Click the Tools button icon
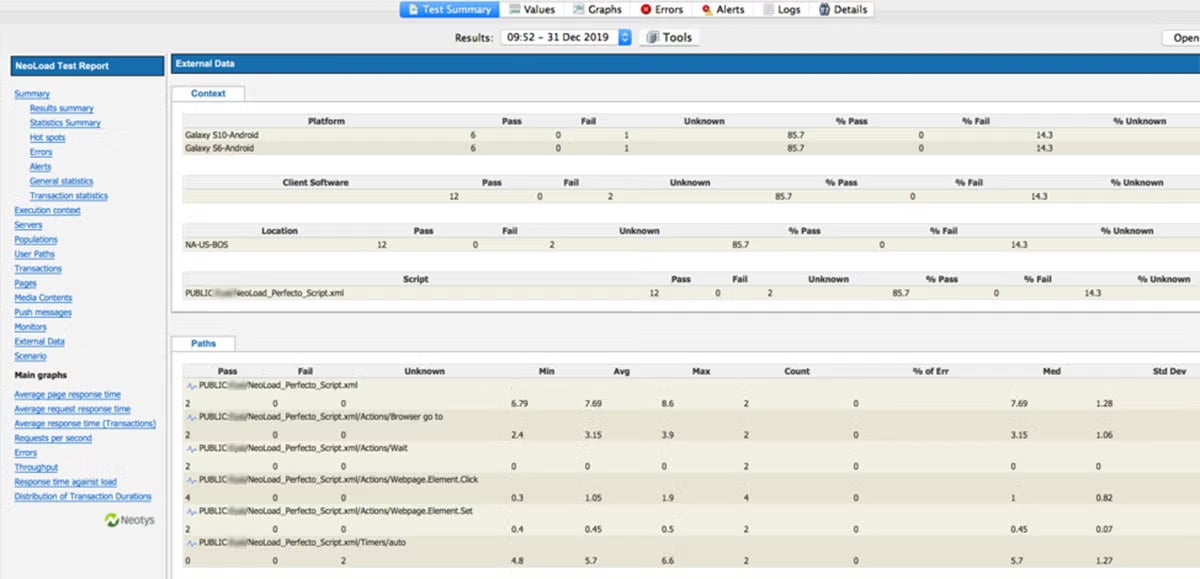The height and width of the screenshot is (579, 1200). coord(652,37)
